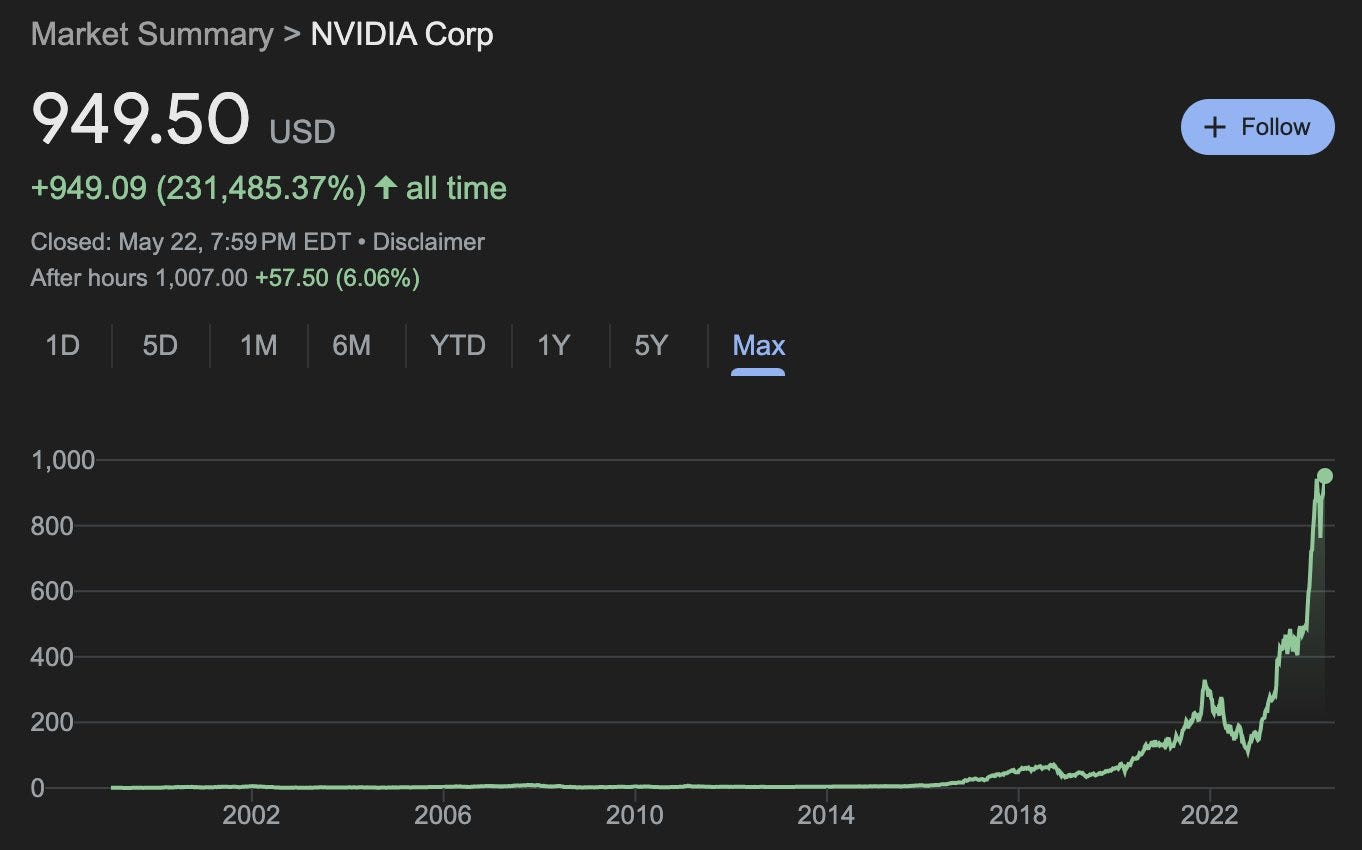This screenshot has width=1362, height=850.
Task: Select the 5D time range tab
Action: point(160,346)
